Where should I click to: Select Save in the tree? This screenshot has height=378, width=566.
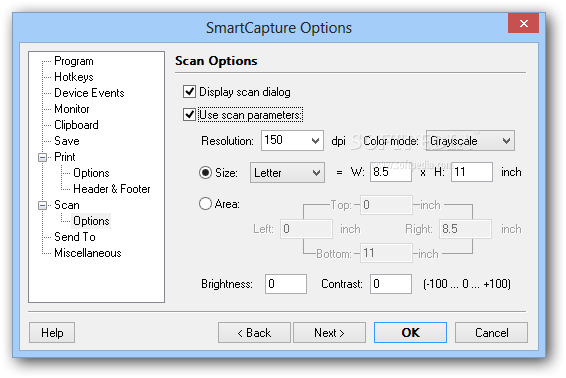pos(67,141)
